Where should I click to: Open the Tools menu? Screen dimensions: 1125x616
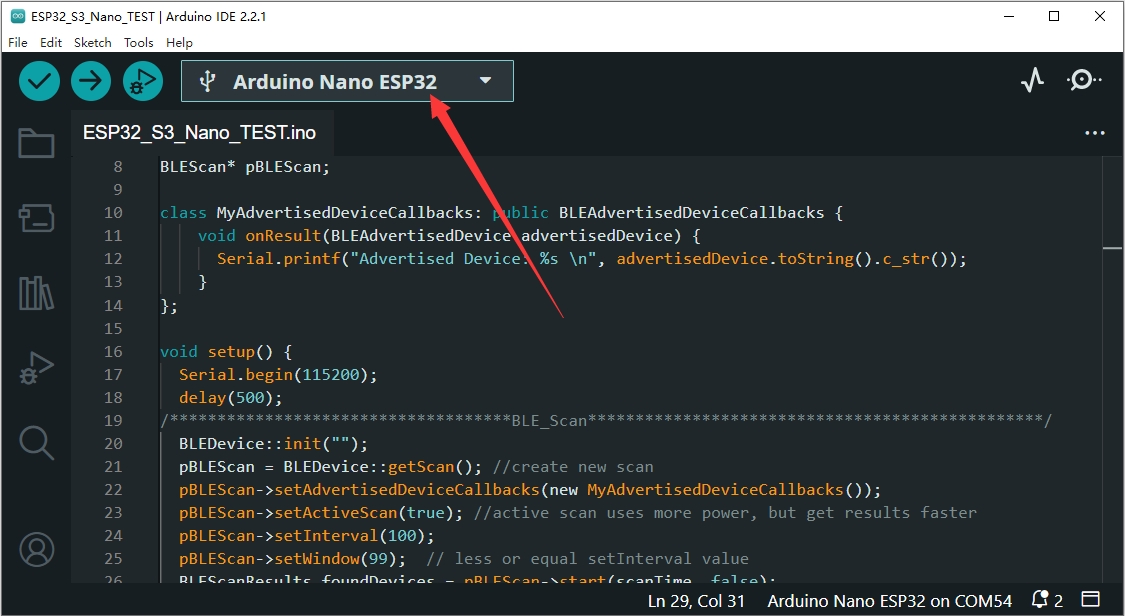pyautogui.click(x=139, y=43)
